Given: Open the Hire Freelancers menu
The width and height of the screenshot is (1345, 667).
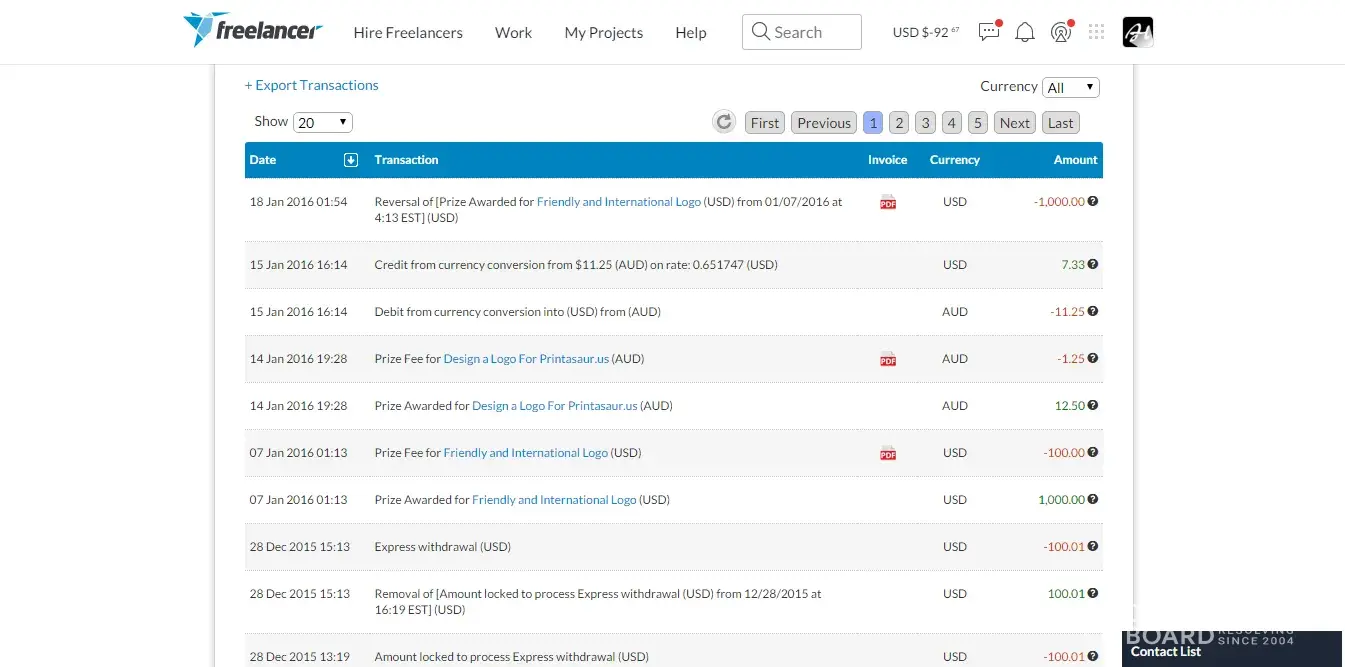Looking at the screenshot, I should point(408,33).
